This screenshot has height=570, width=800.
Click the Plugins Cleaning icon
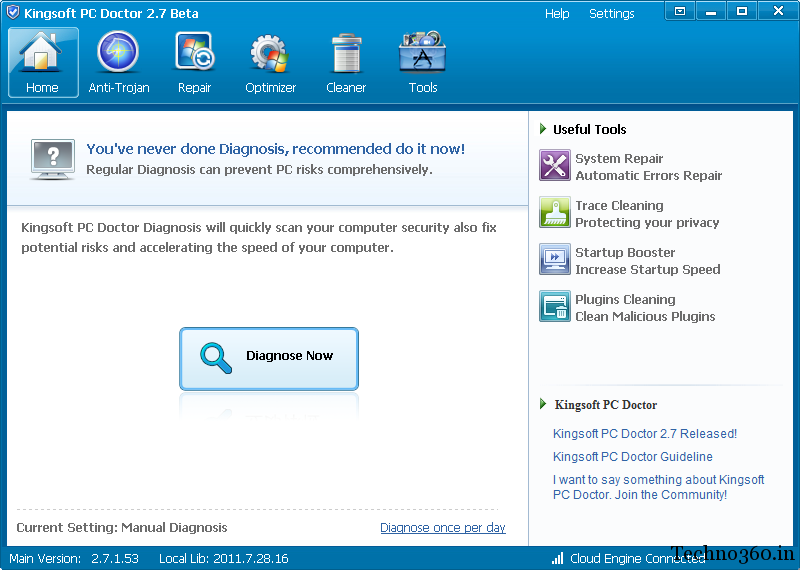pos(555,306)
